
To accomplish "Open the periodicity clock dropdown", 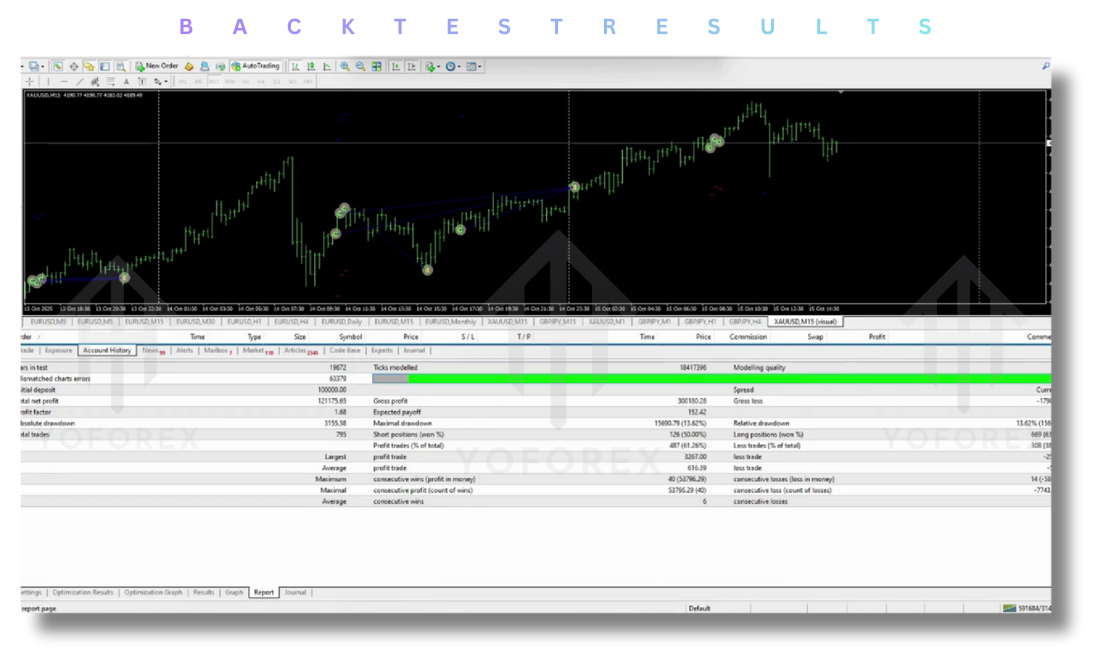I will (453, 66).
